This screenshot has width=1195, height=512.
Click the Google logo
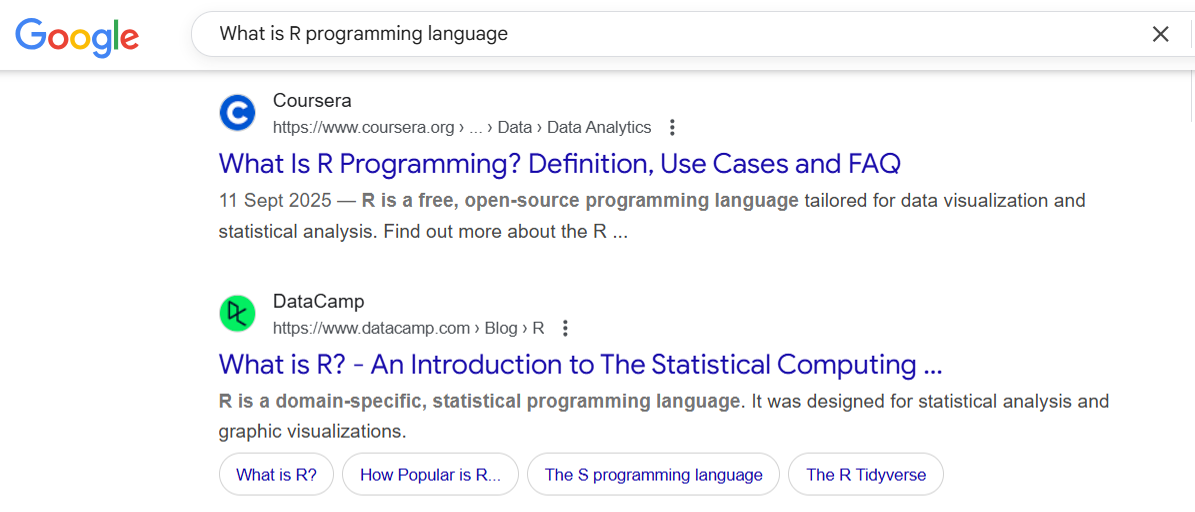(x=77, y=36)
